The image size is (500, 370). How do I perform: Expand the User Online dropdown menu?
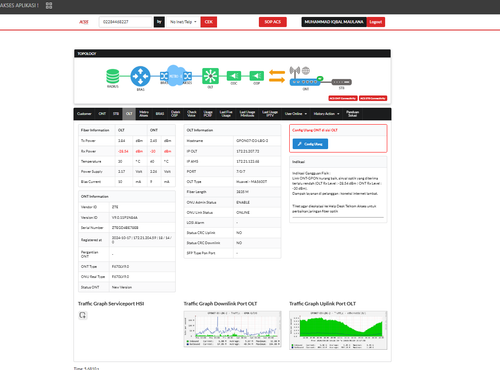click(x=296, y=114)
